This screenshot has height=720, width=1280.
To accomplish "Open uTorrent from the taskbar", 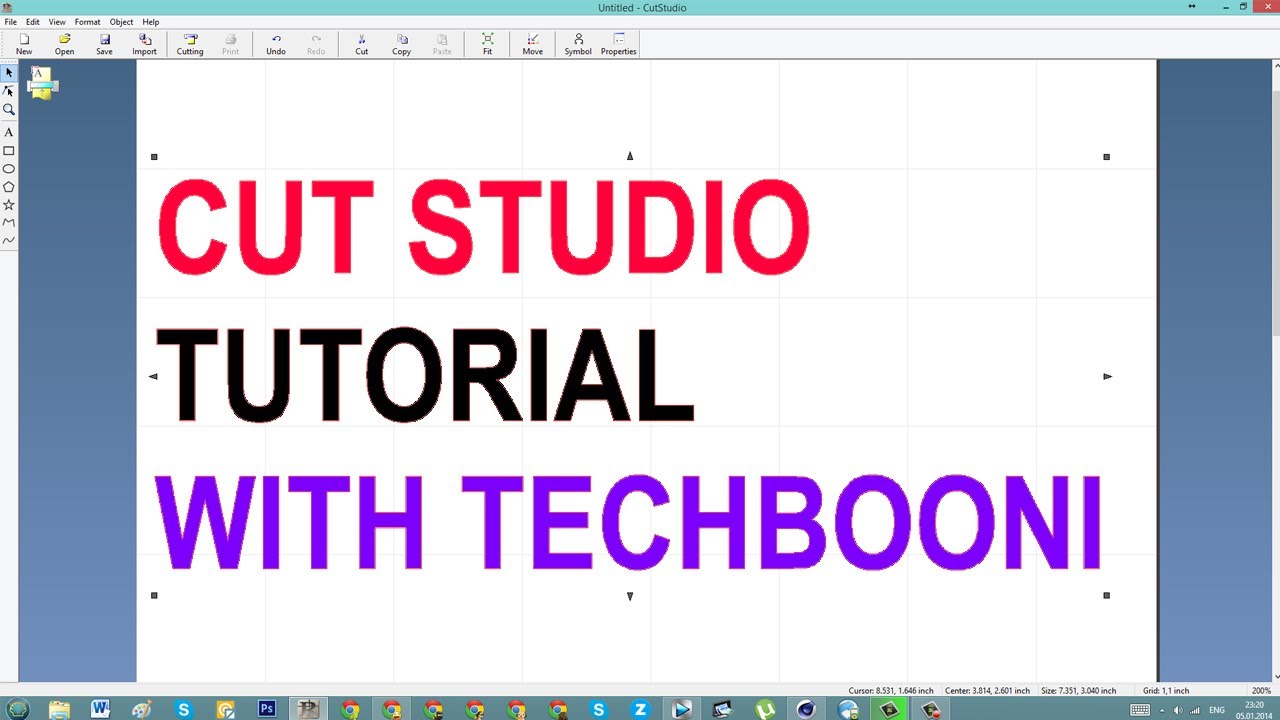I will point(765,709).
